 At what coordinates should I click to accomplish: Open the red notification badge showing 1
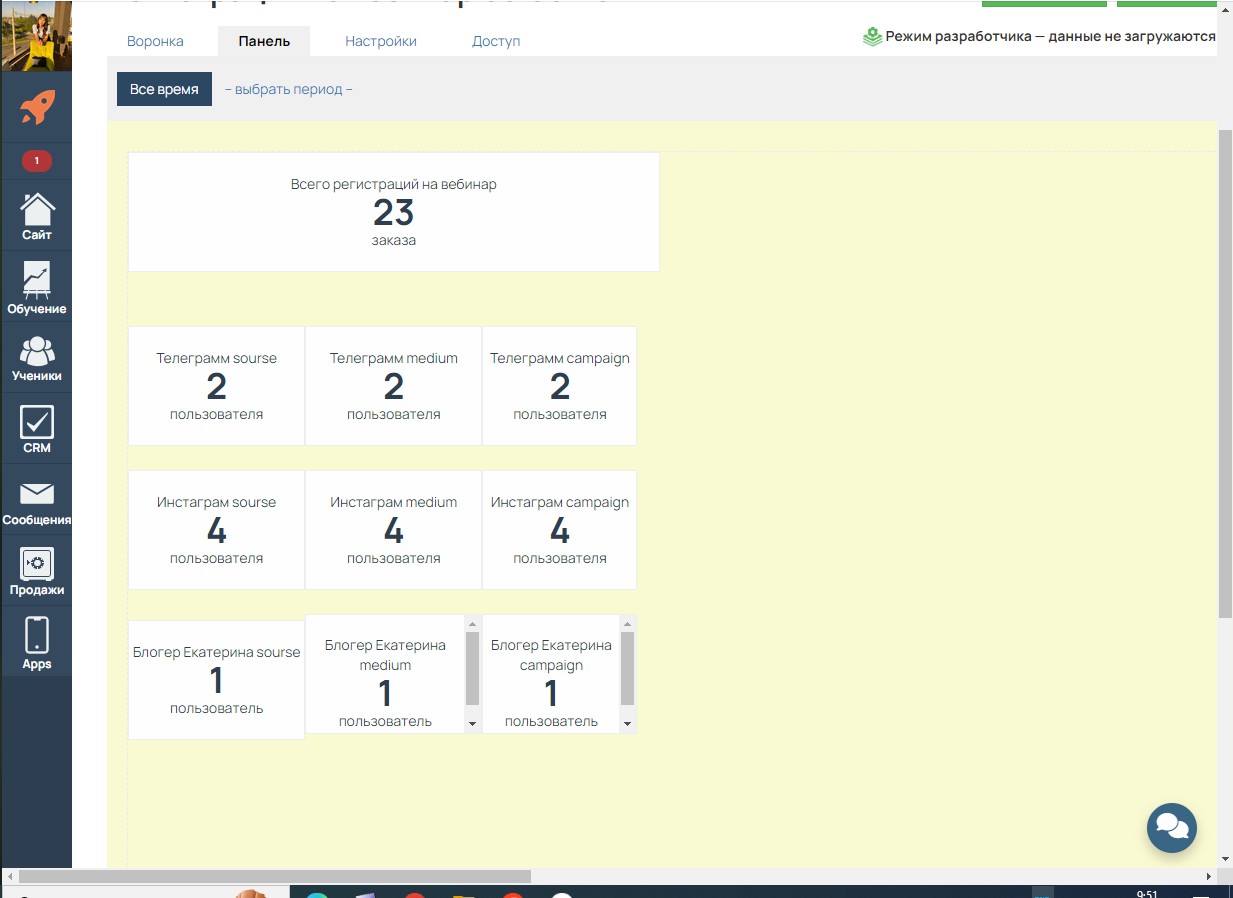37,160
